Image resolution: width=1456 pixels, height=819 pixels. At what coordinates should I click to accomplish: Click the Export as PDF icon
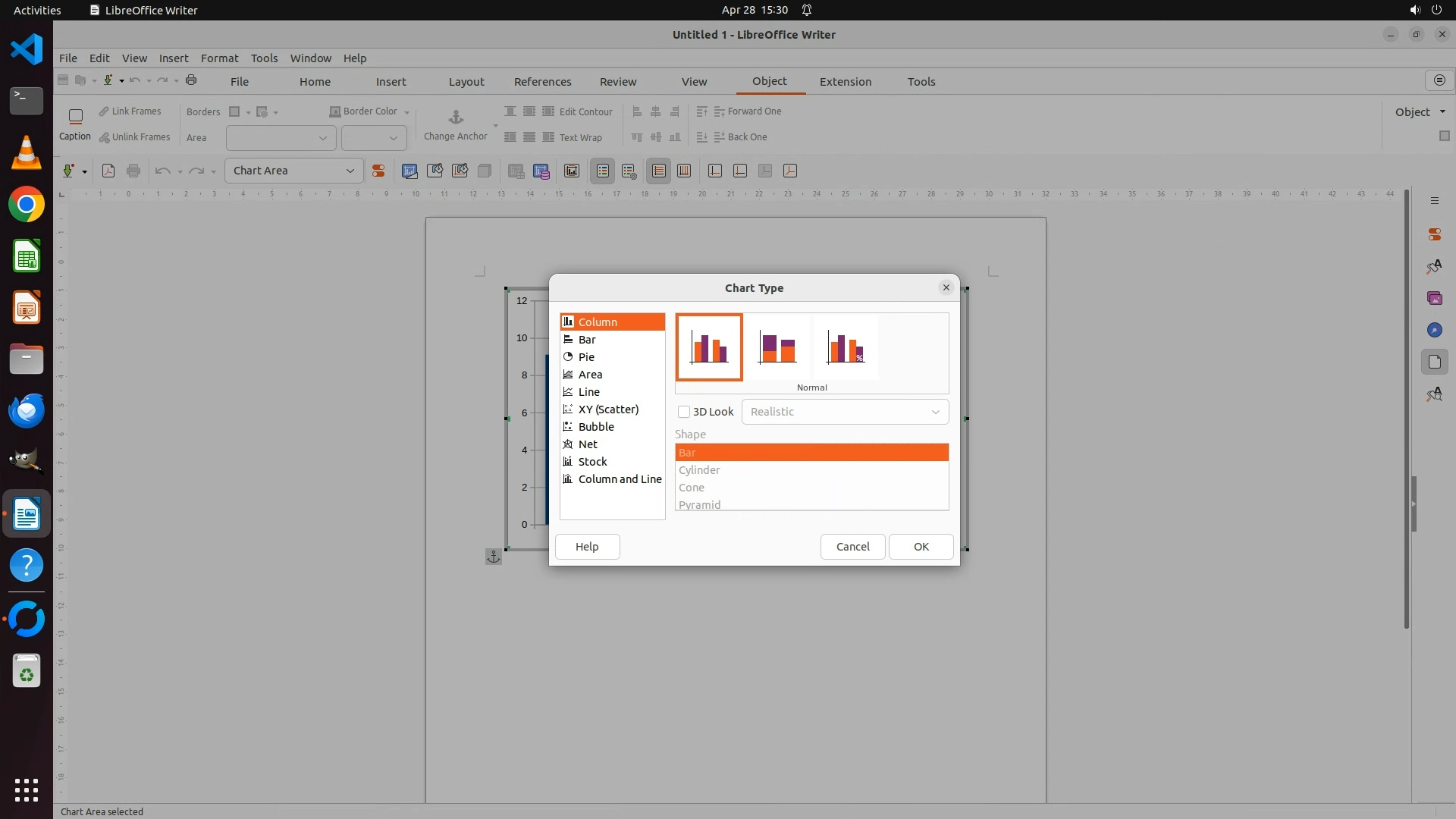[108, 171]
